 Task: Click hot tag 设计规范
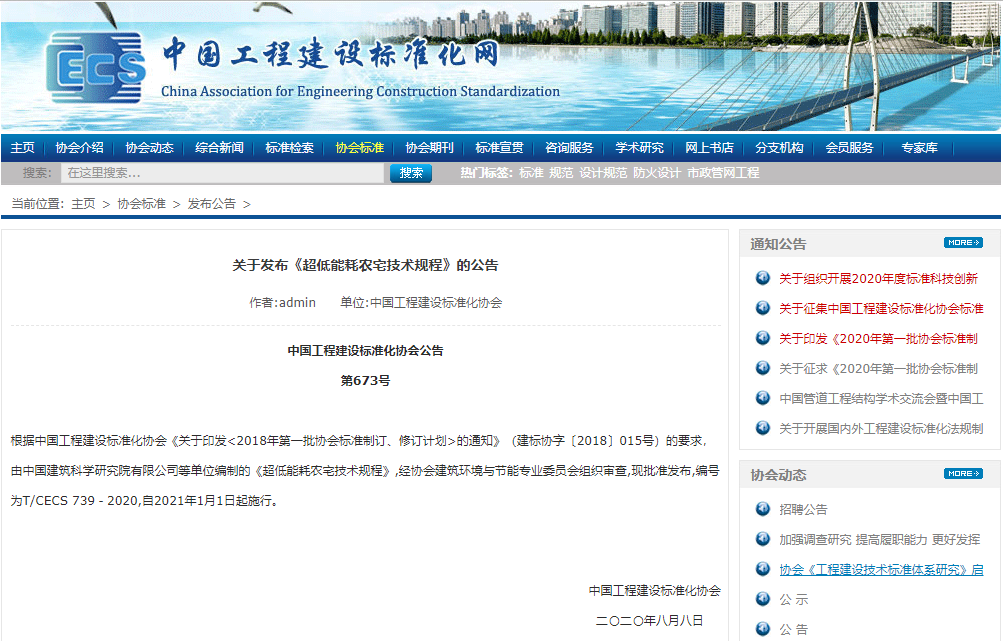[x=603, y=173]
